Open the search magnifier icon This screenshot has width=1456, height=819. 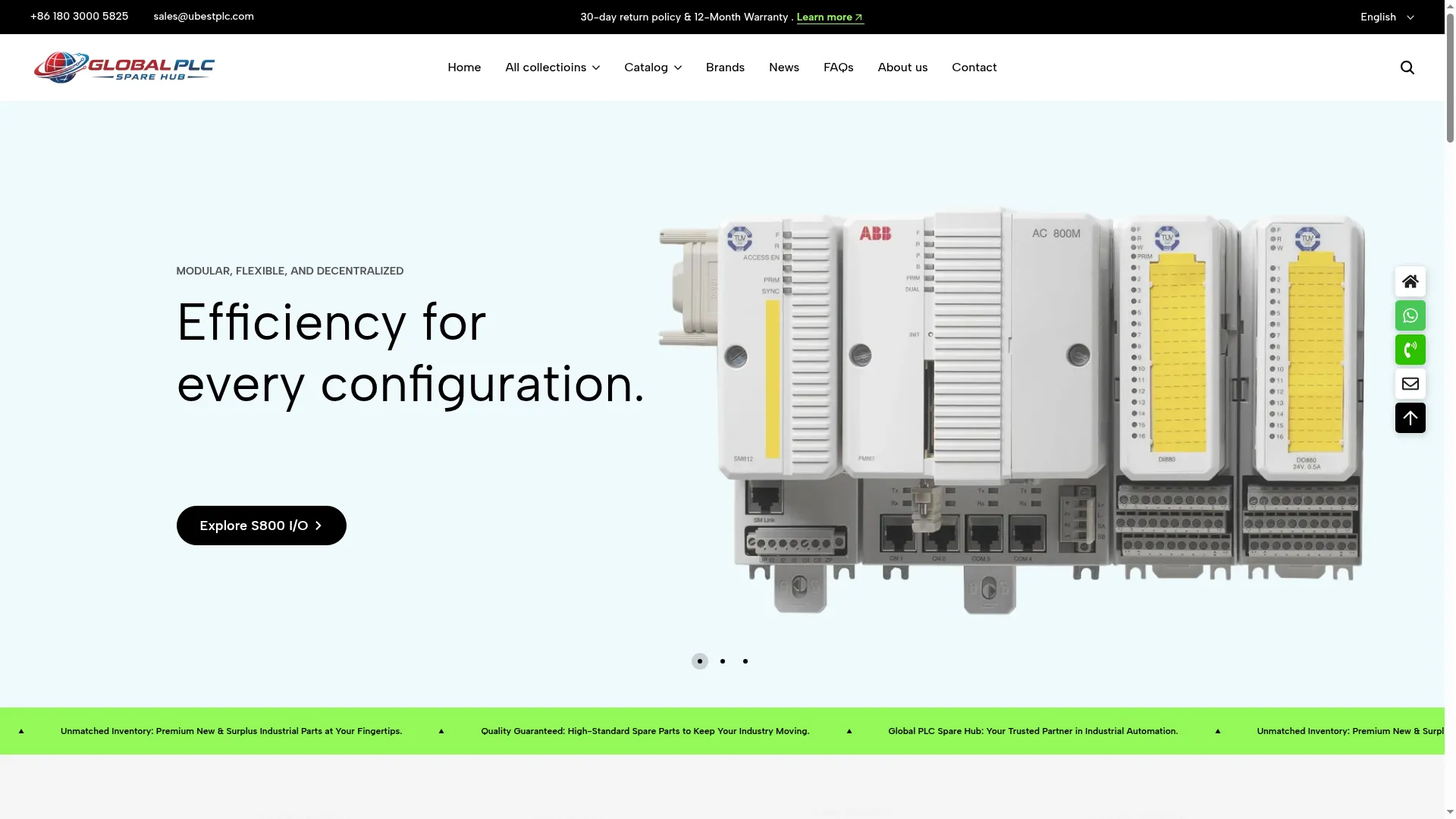pyautogui.click(x=1407, y=67)
